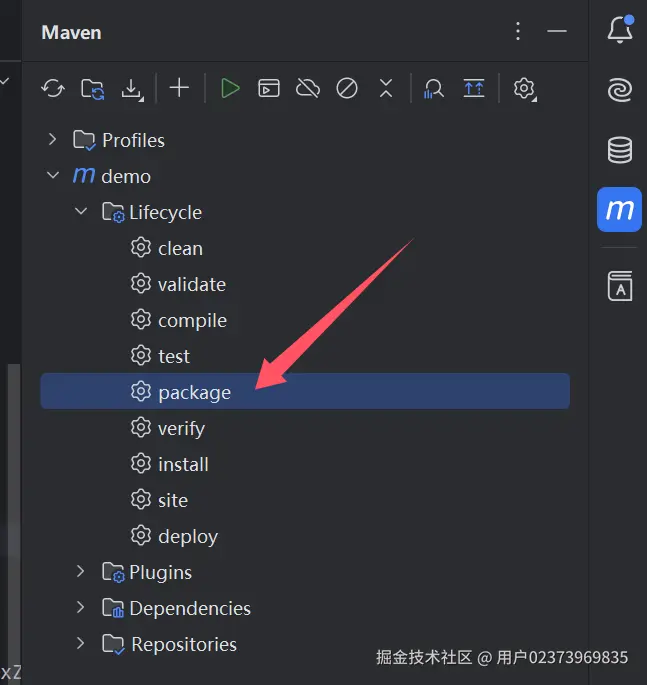Image resolution: width=647 pixels, height=685 pixels.
Task: Select the install lifecycle goal
Action: [x=305, y=464]
